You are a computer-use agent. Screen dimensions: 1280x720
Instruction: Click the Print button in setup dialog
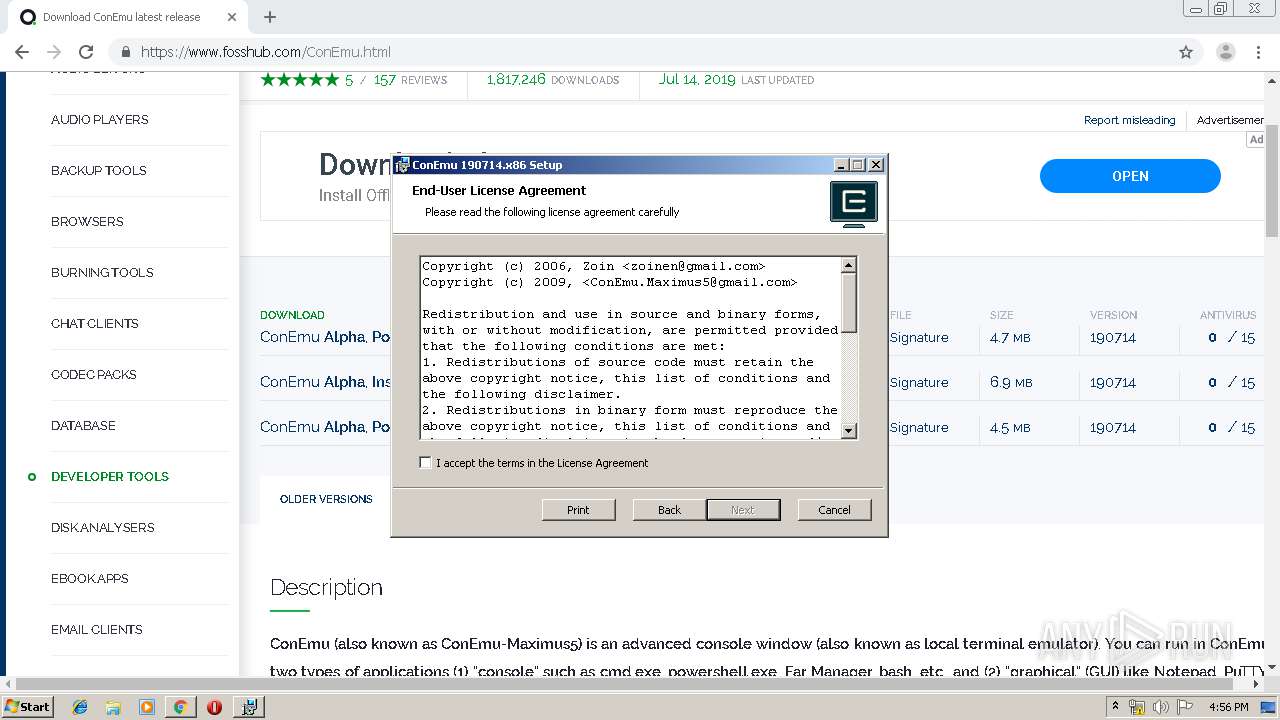click(x=578, y=510)
